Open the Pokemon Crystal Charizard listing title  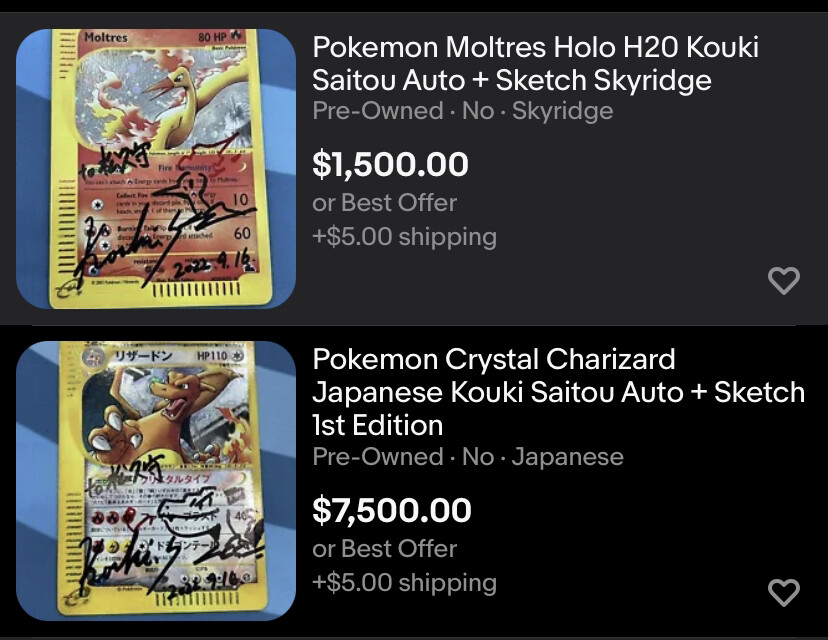559,392
